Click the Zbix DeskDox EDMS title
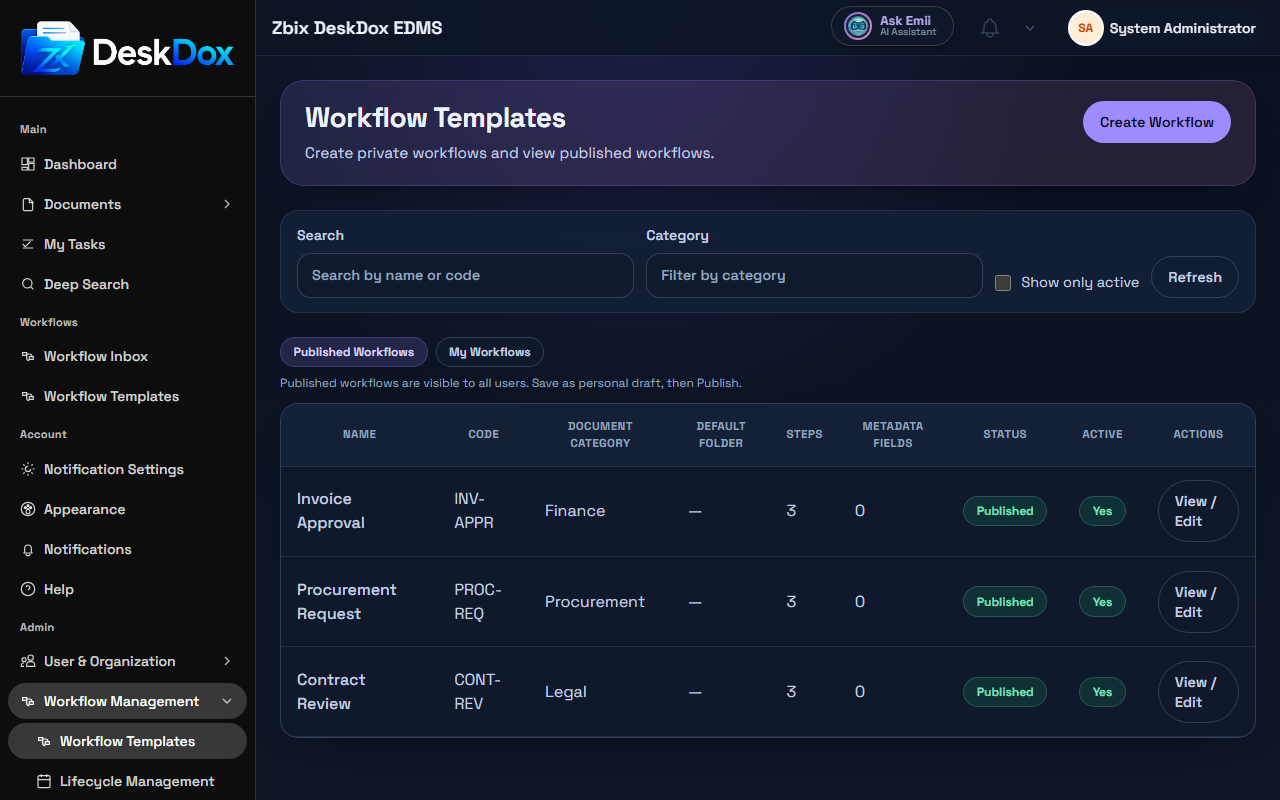 tap(357, 28)
